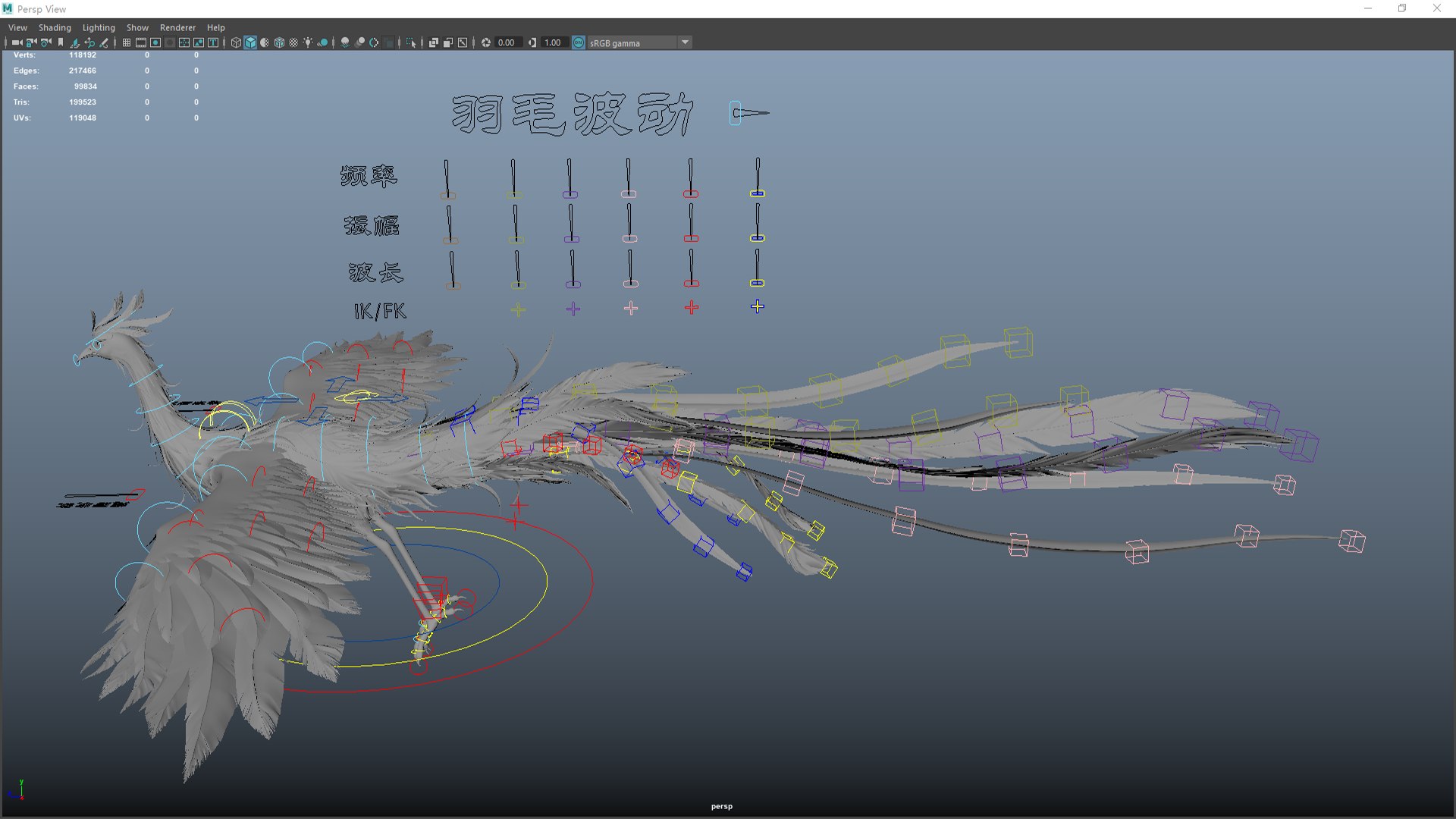Click the Use All Lights bulb icon
The width and height of the screenshot is (1456, 819).
[308, 42]
